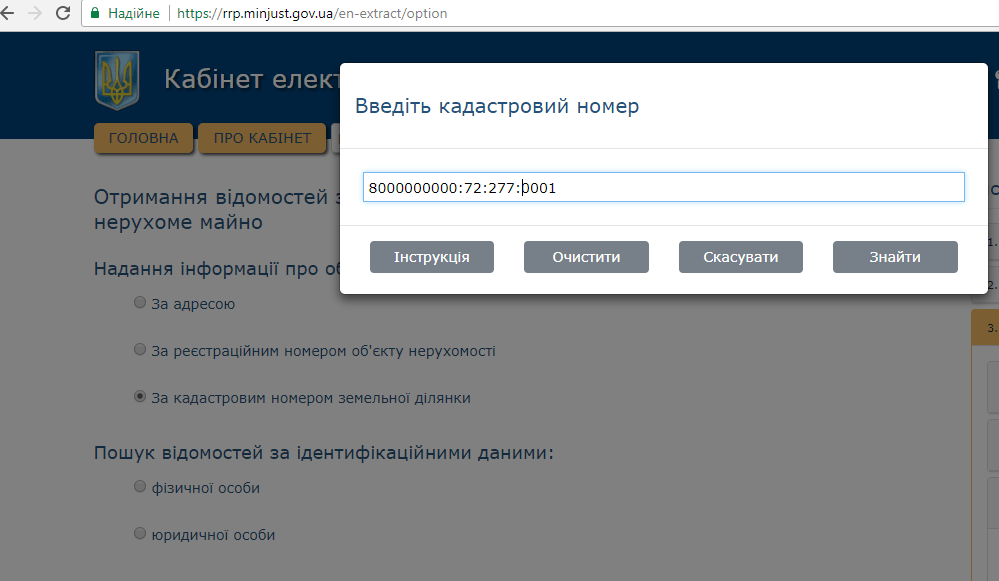Image resolution: width=999 pixels, height=581 pixels.
Task: Click the Ukrainian coat of arms logo
Action: [117, 80]
